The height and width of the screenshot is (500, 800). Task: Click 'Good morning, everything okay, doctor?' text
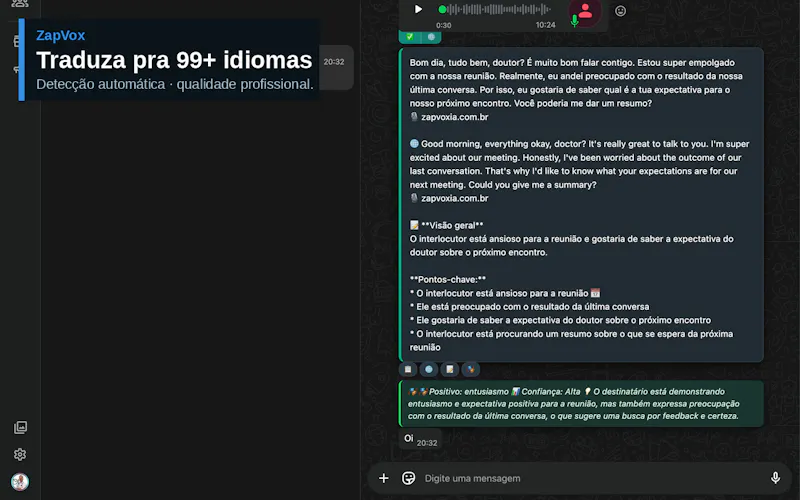coord(504,144)
